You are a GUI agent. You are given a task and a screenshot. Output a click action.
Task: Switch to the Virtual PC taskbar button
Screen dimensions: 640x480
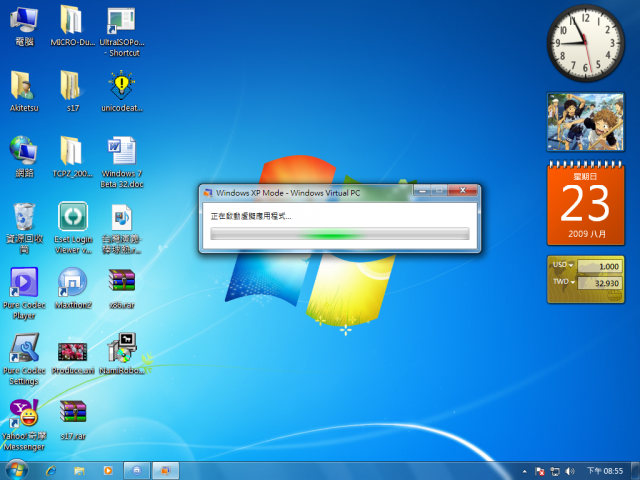(x=165, y=471)
